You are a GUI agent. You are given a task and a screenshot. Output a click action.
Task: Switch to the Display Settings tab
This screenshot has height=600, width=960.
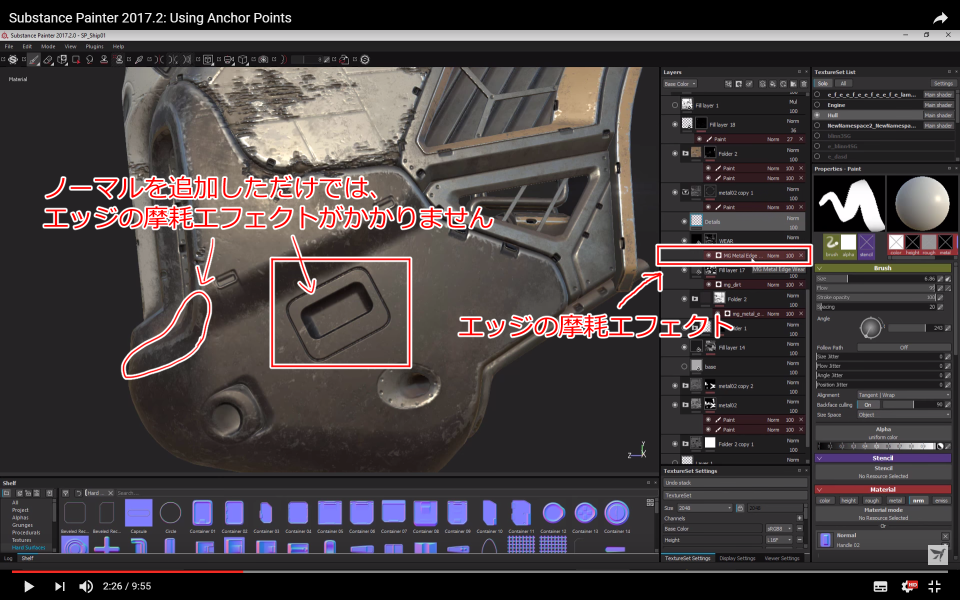pos(737,558)
